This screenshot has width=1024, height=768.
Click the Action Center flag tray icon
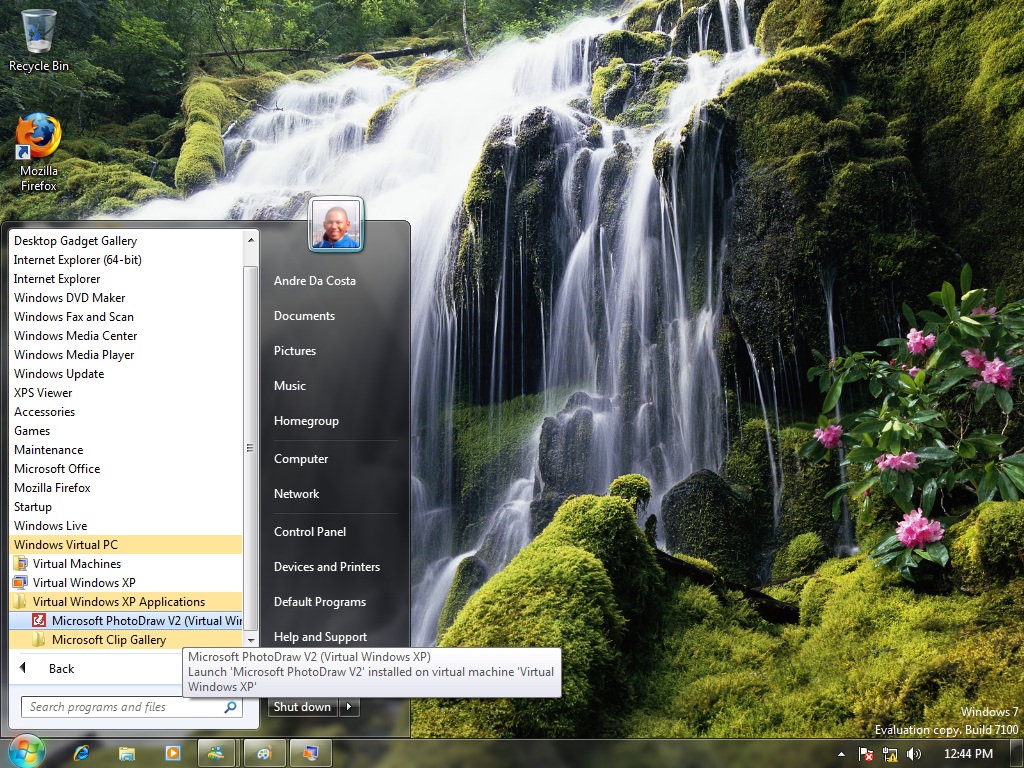pos(865,754)
